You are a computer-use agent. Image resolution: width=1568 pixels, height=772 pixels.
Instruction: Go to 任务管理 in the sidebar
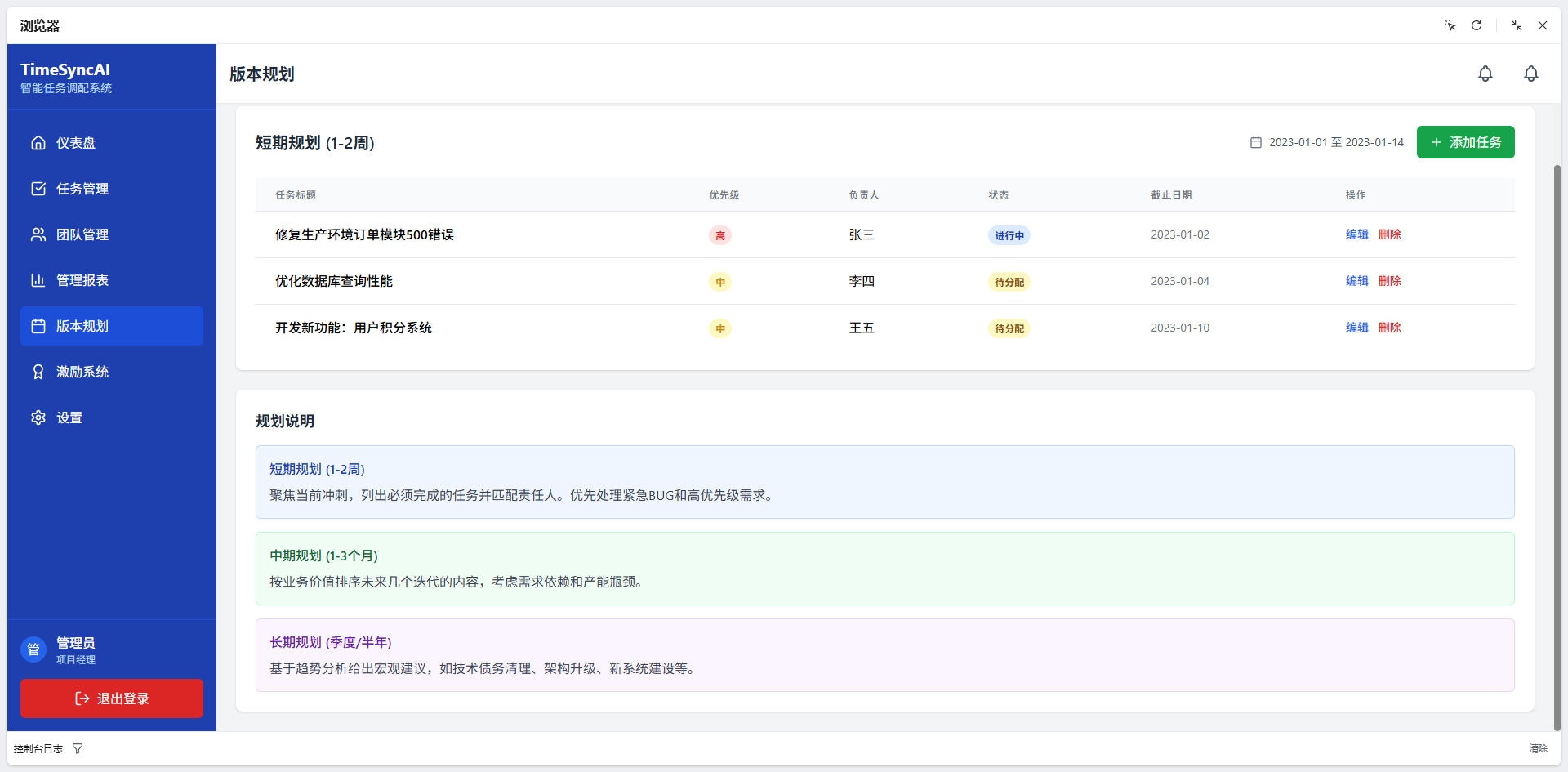click(112, 189)
